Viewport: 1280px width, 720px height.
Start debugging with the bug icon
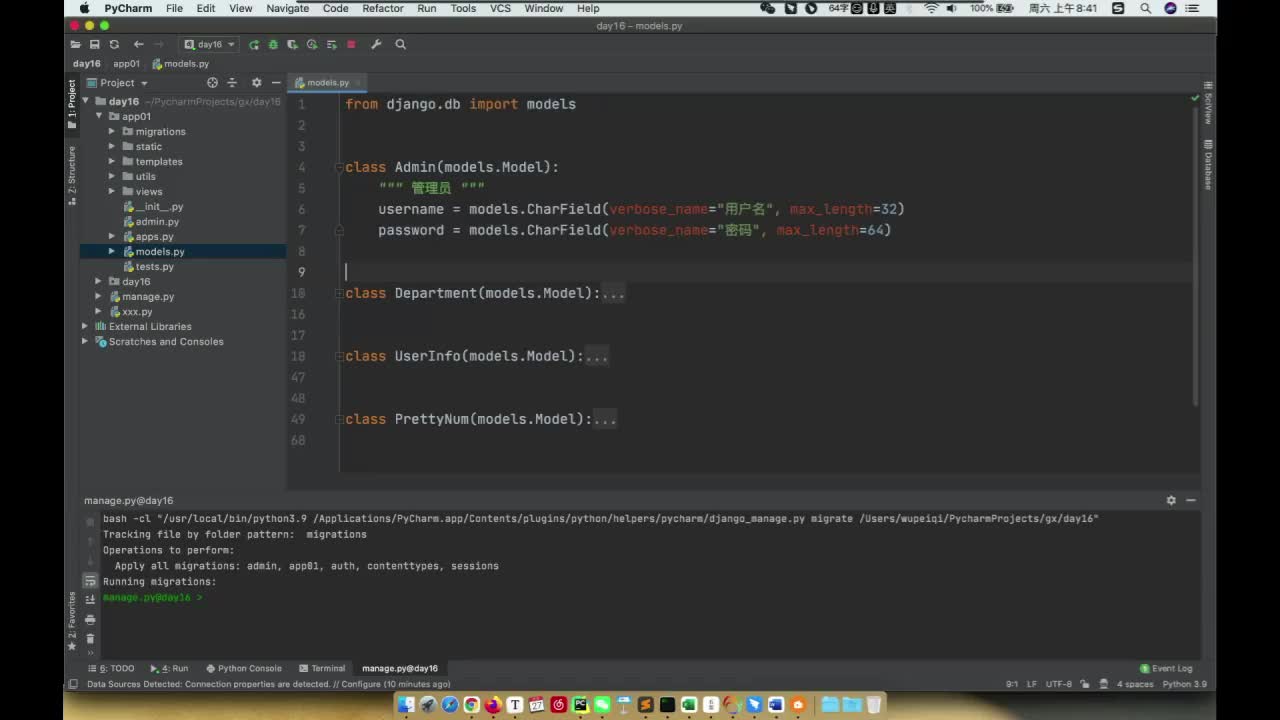coord(273,45)
